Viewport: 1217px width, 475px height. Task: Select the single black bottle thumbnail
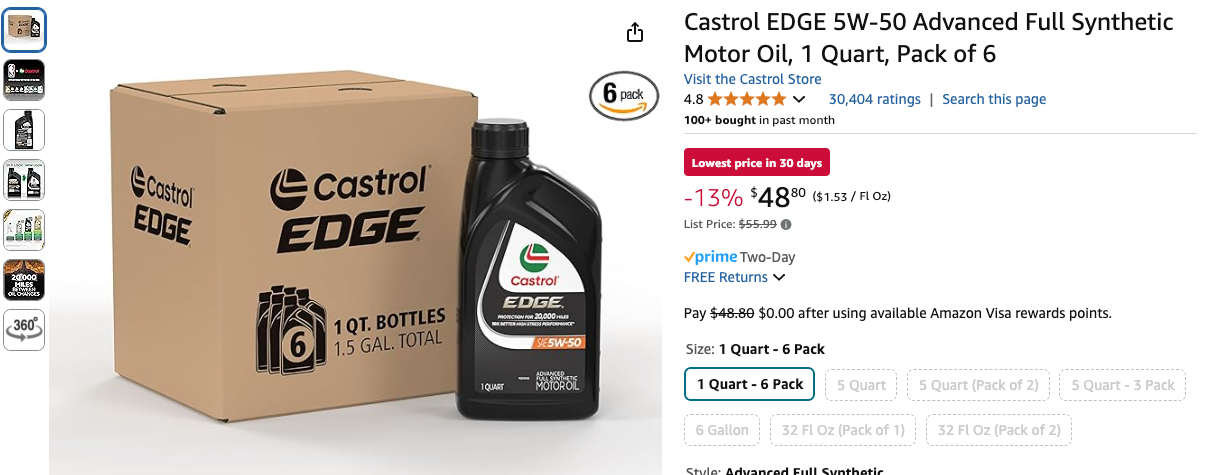(x=24, y=130)
